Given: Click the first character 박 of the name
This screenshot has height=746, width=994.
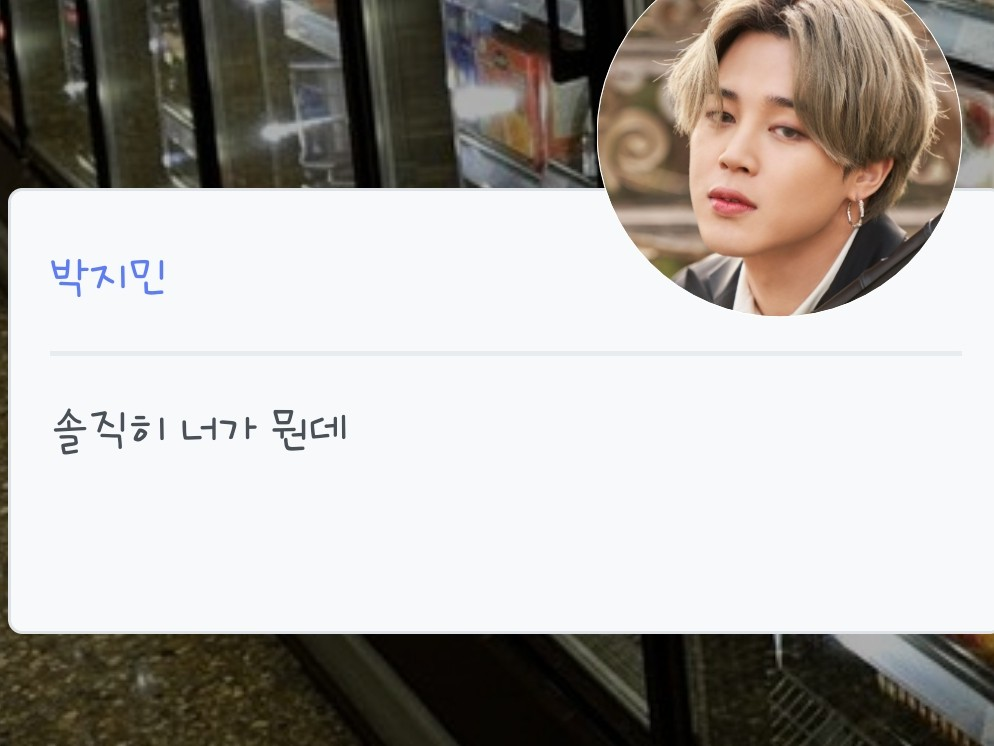Looking at the screenshot, I should click(x=67, y=277).
